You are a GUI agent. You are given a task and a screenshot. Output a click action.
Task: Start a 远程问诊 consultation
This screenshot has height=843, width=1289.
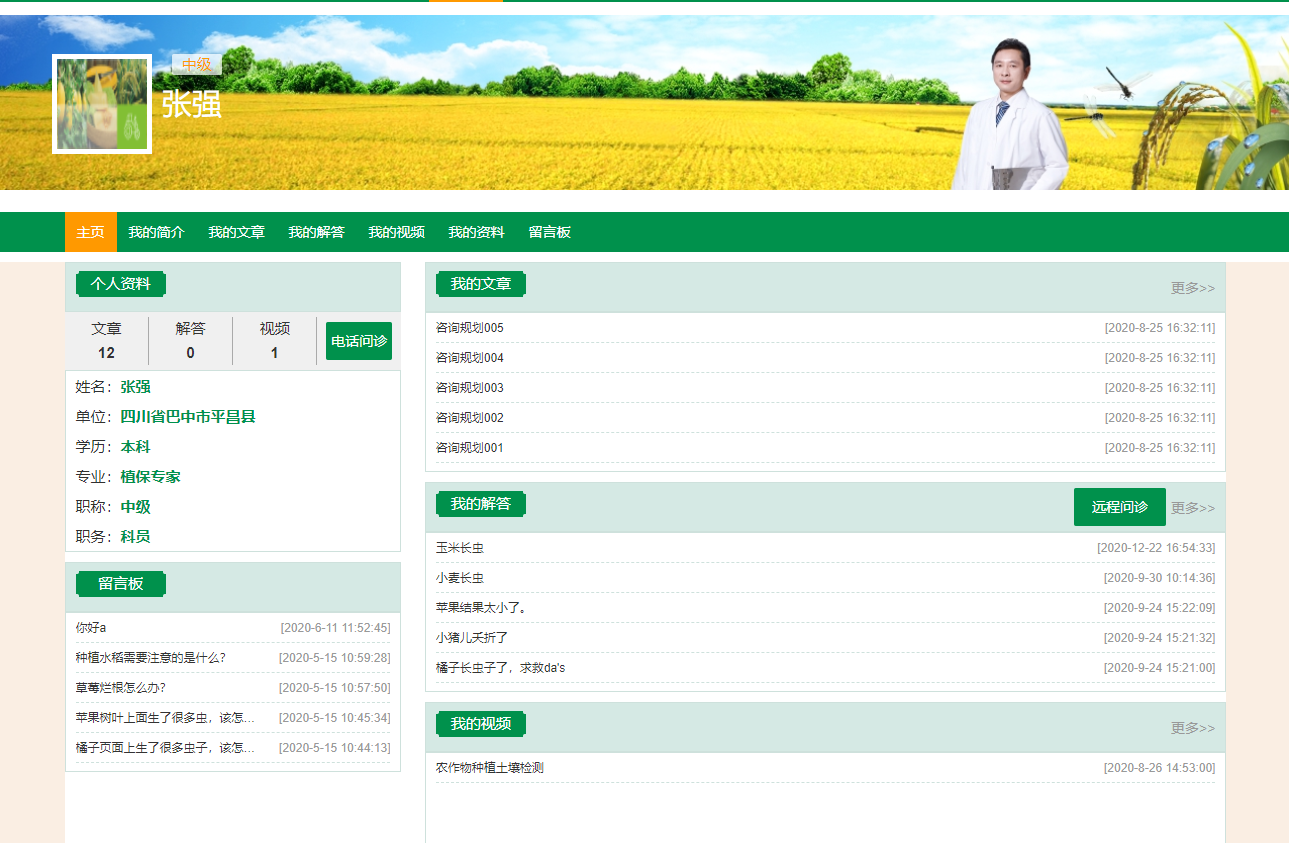[1119, 507]
